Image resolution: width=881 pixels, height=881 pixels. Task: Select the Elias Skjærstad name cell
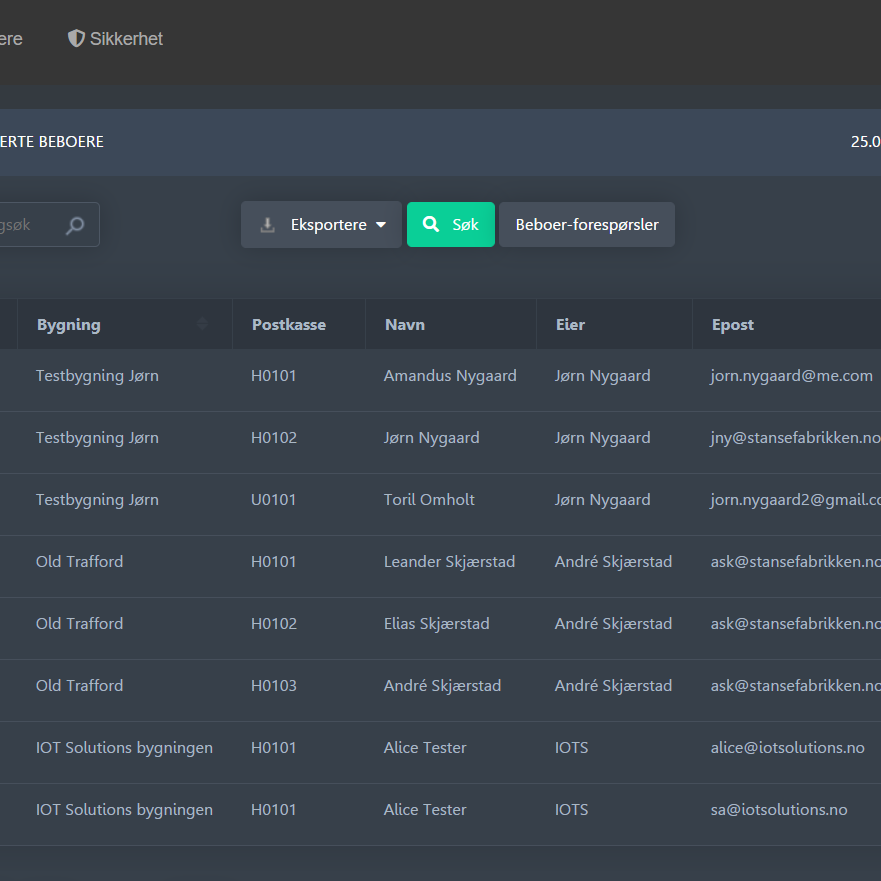point(437,624)
